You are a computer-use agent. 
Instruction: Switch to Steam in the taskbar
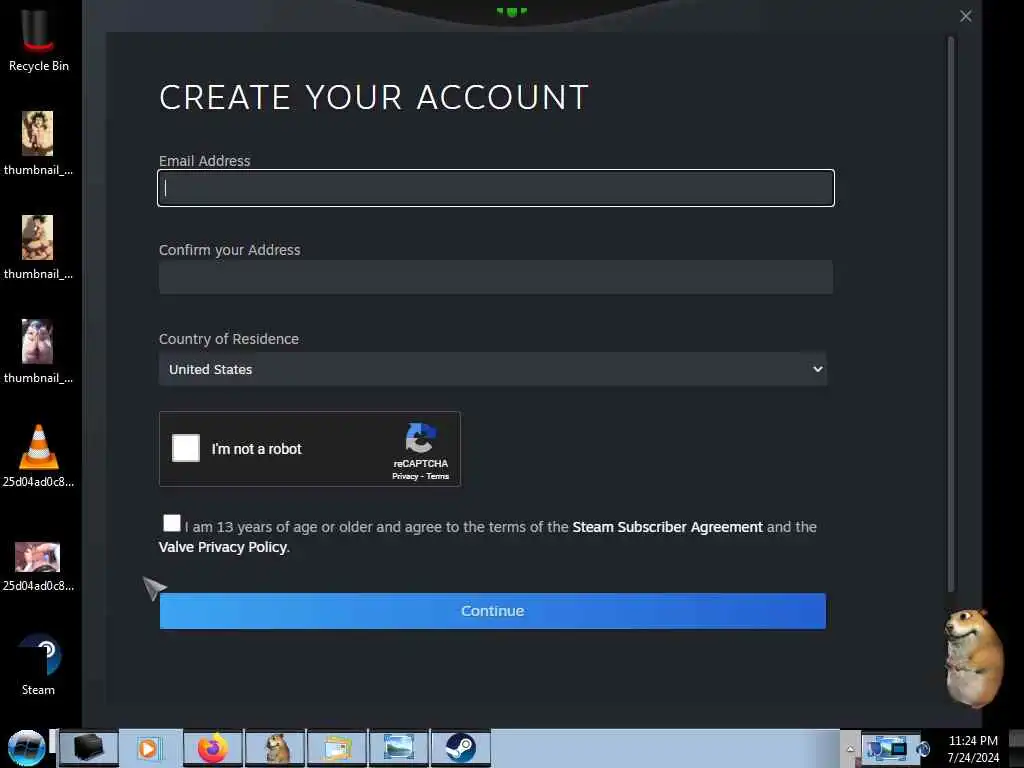460,748
